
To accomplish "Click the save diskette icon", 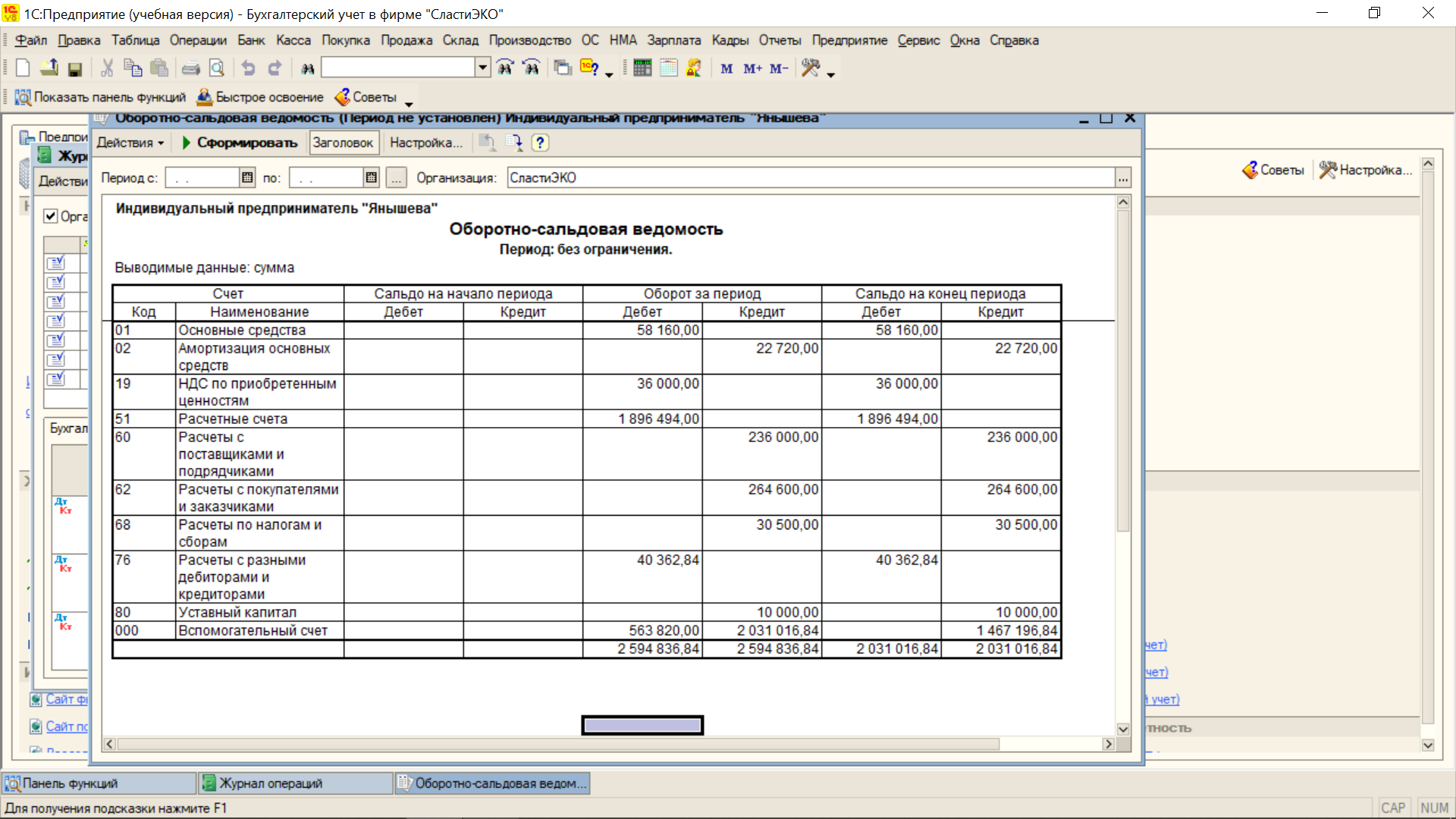I will 74,68.
